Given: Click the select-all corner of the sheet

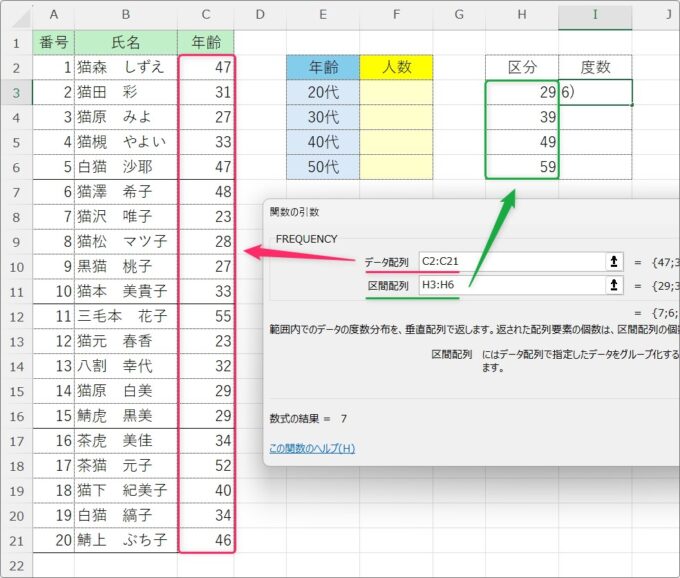Looking at the screenshot, I should pos(16,15).
